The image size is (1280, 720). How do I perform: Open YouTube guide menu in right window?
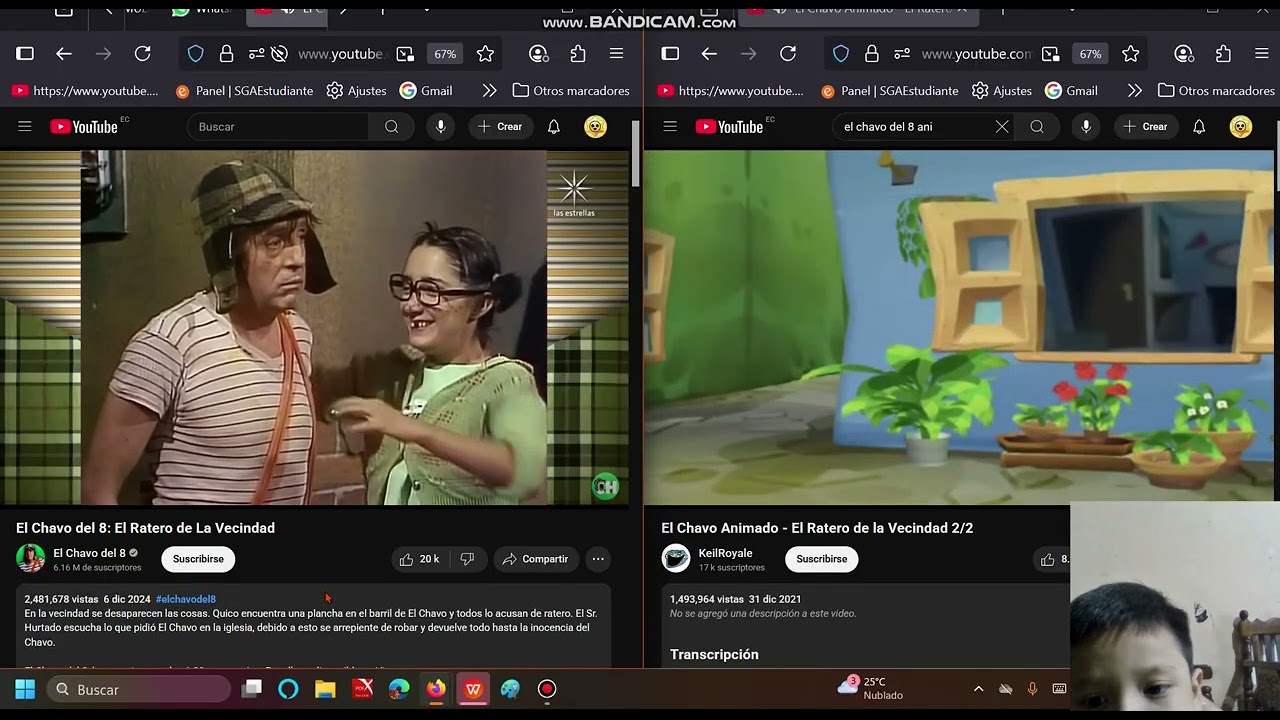click(x=670, y=127)
